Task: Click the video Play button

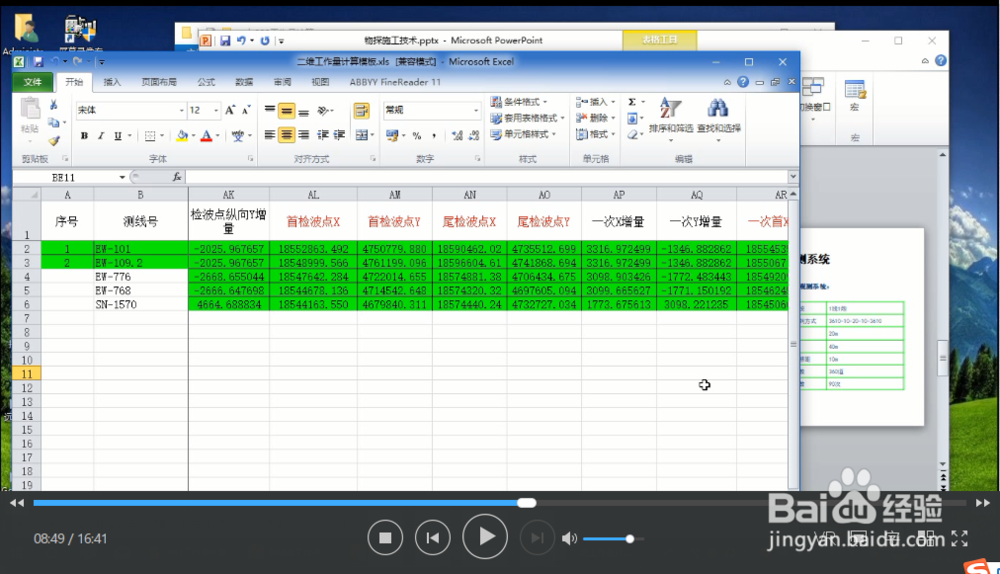Action: point(485,537)
